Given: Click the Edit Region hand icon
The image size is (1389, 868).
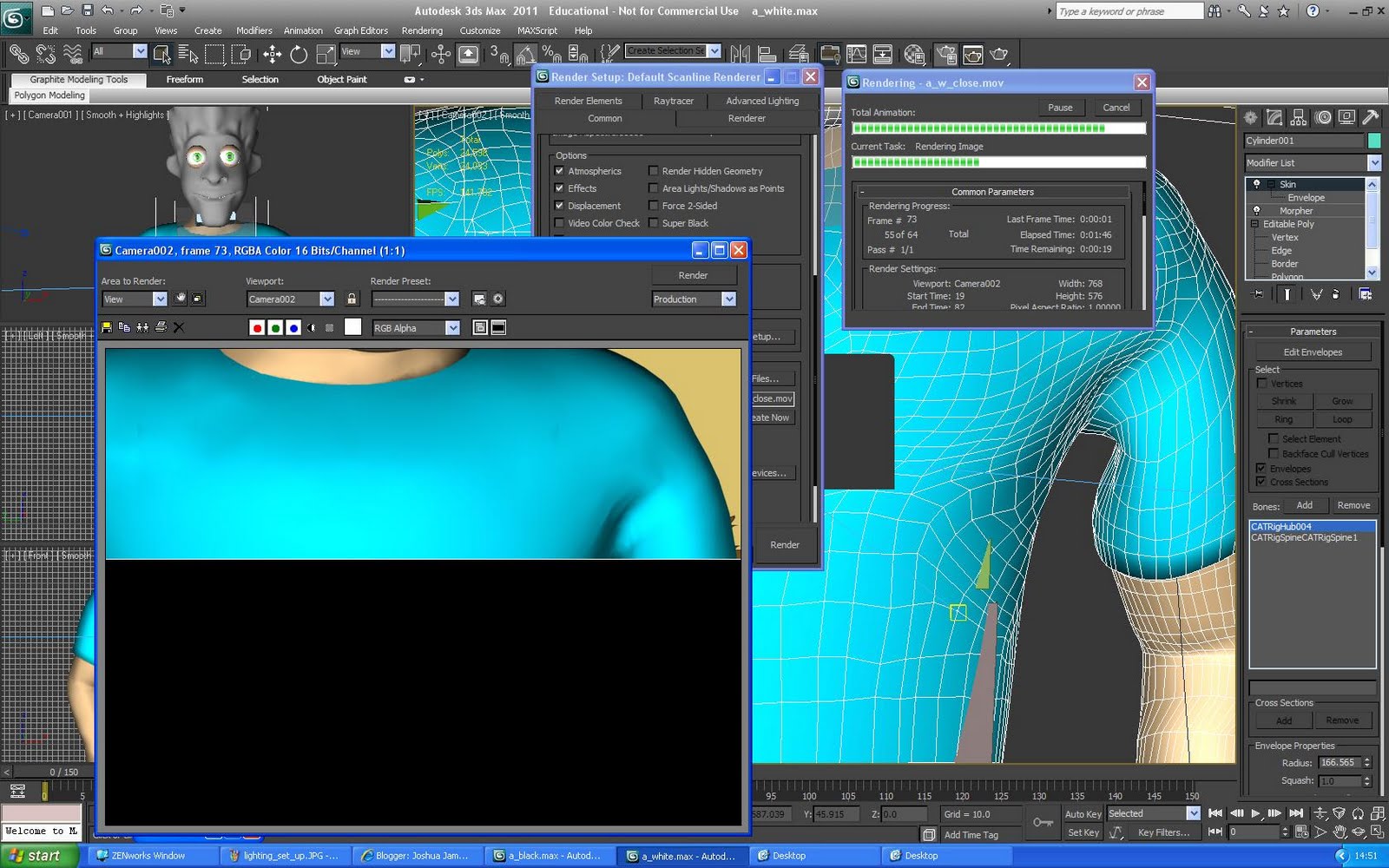Looking at the screenshot, I should click(x=180, y=299).
